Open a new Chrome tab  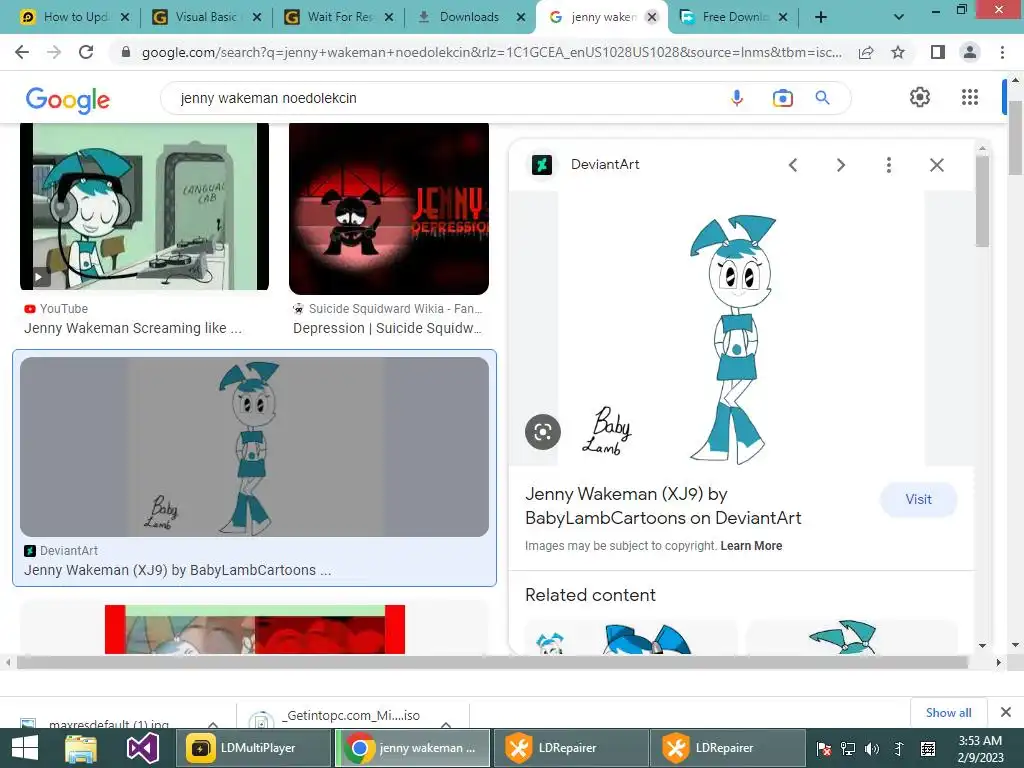[x=821, y=17]
